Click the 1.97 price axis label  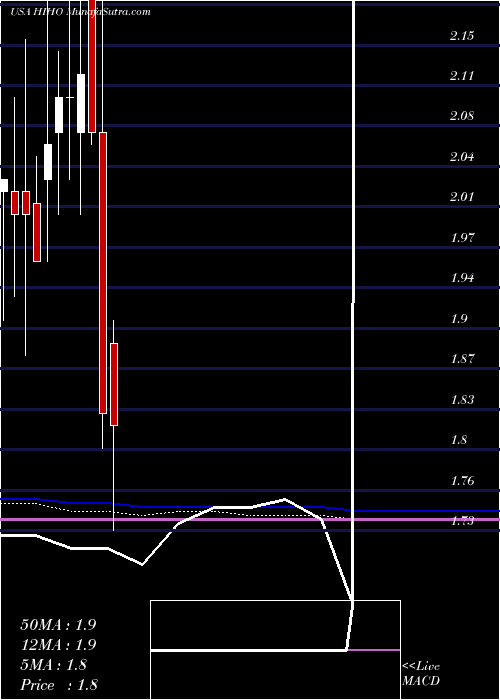tap(462, 238)
